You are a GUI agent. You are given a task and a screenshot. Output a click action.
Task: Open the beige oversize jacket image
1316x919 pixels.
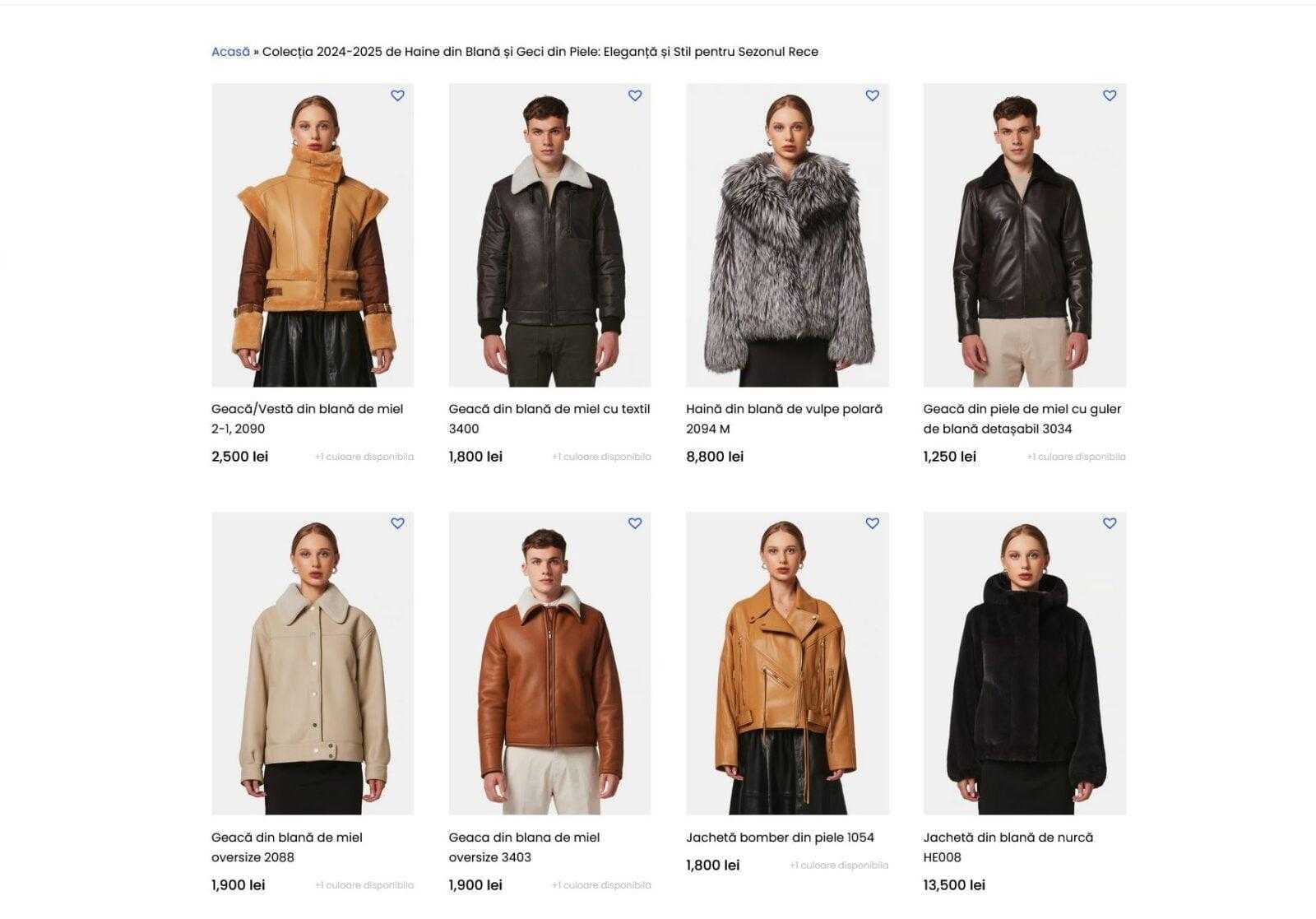click(313, 663)
